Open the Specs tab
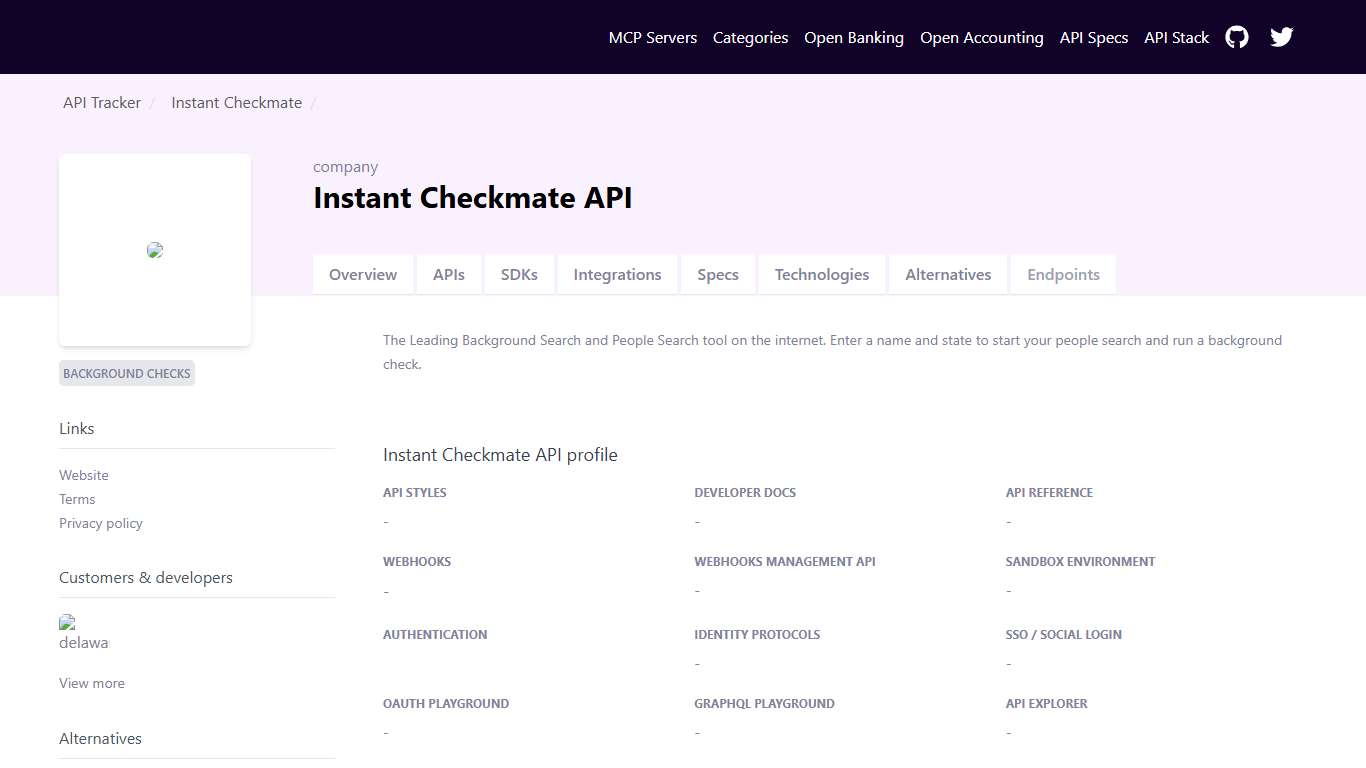This screenshot has width=1366, height=768. (x=718, y=274)
